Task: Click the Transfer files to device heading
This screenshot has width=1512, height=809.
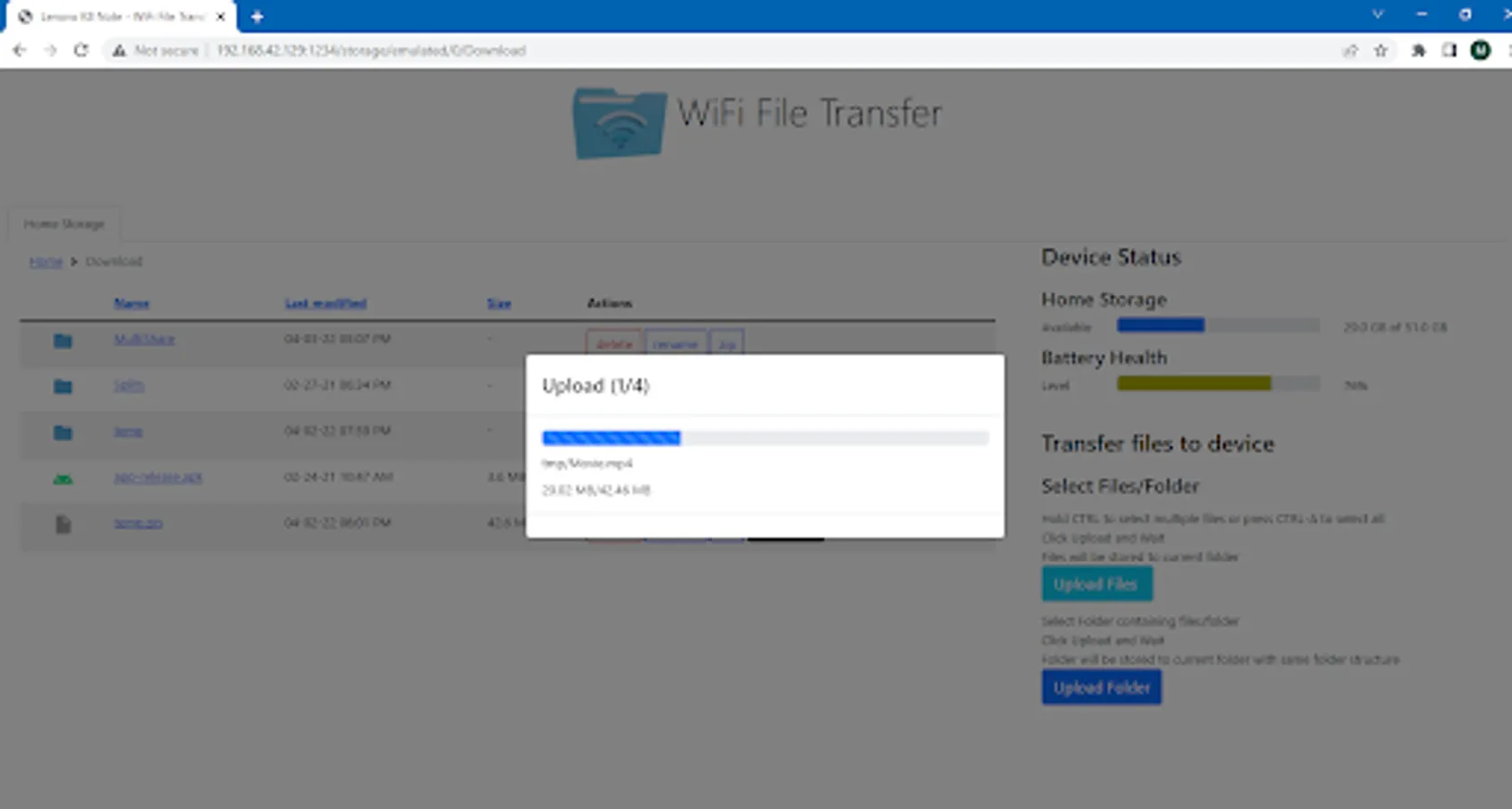Action: coord(1158,444)
